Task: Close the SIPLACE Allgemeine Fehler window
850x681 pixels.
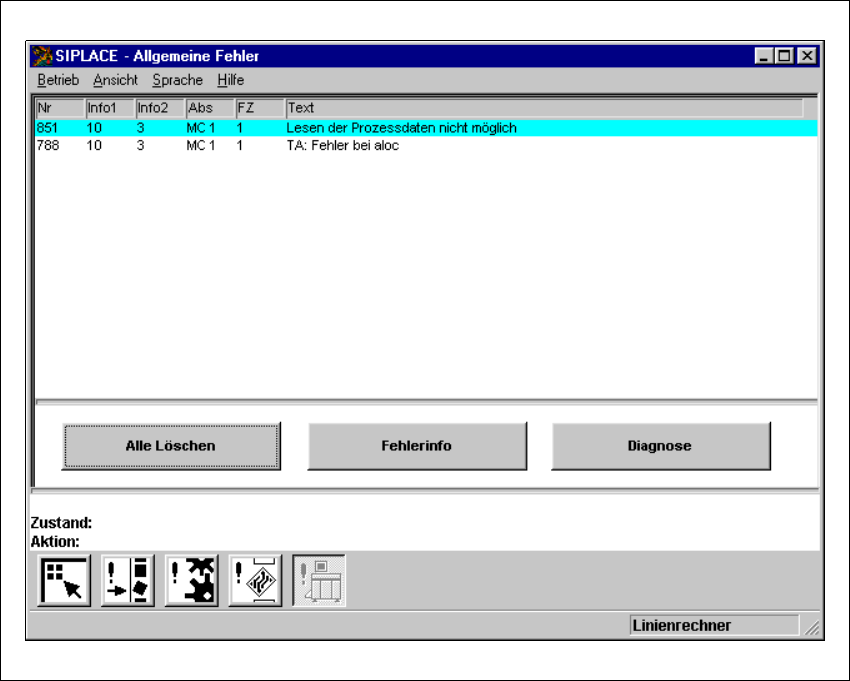Action: [807, 56]
